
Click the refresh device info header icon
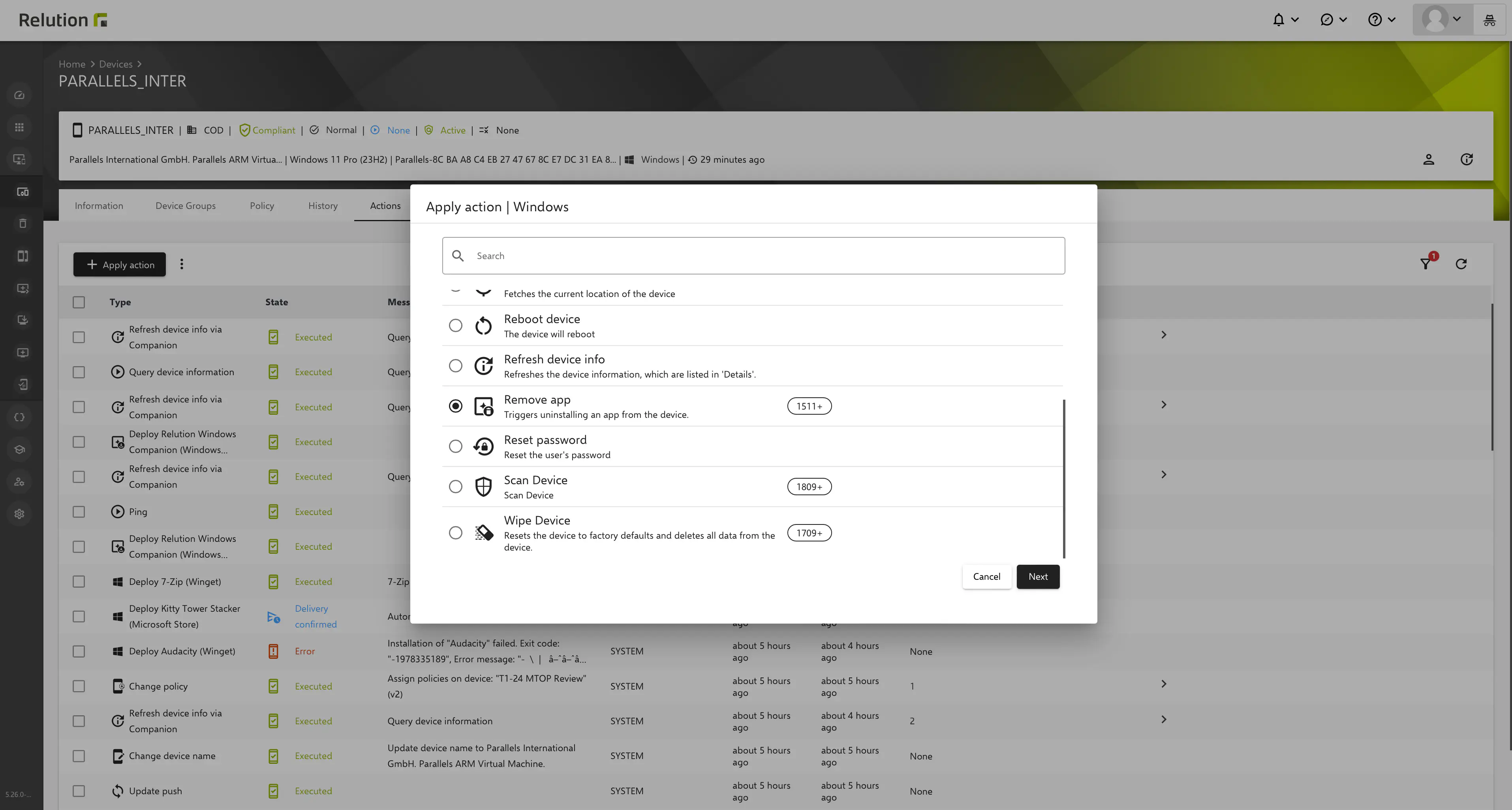click(x=1466, y=160)
